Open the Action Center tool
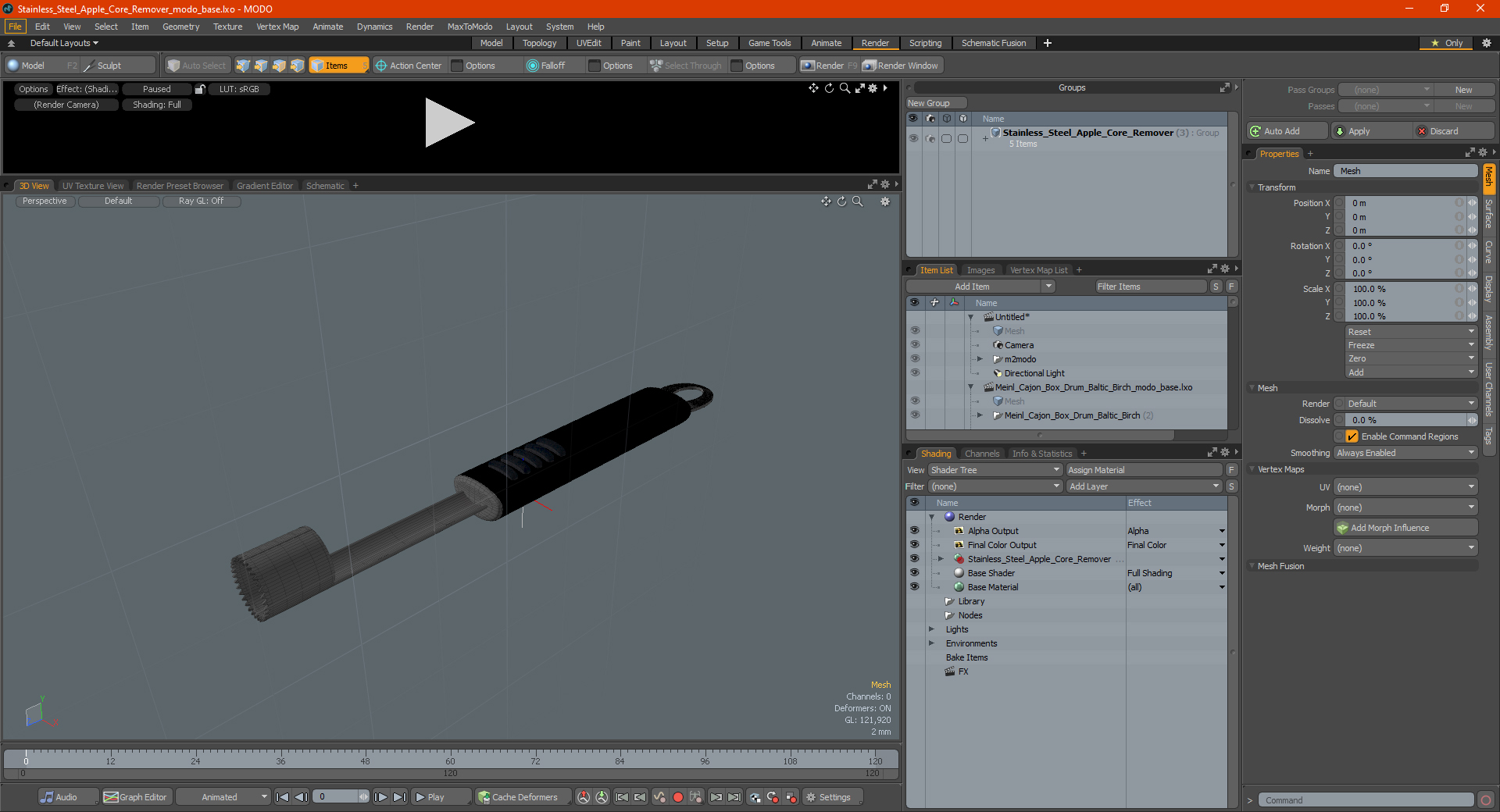Screen dimensions: 1500x812 pyautogui.click(x=409, y=66)
